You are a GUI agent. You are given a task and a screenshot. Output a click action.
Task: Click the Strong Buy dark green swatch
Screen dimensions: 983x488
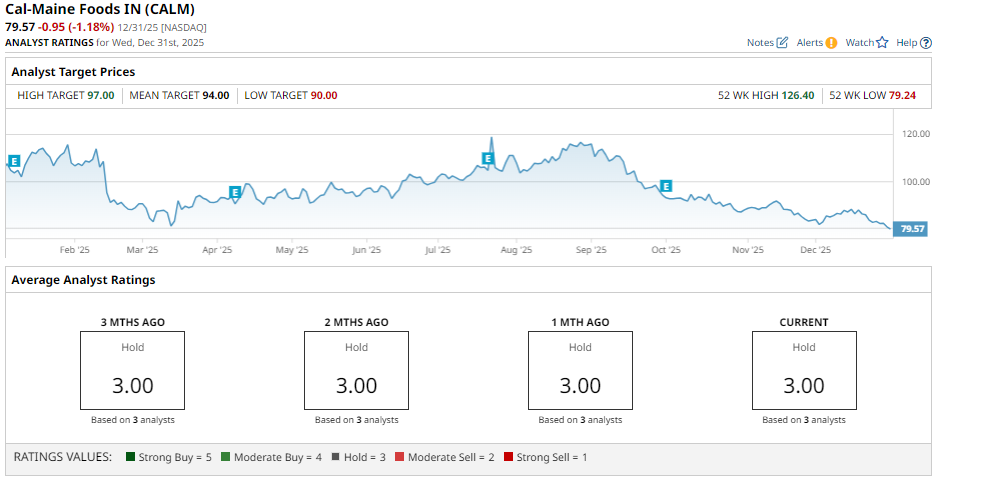pyautogui.click(x=130, y=458)
